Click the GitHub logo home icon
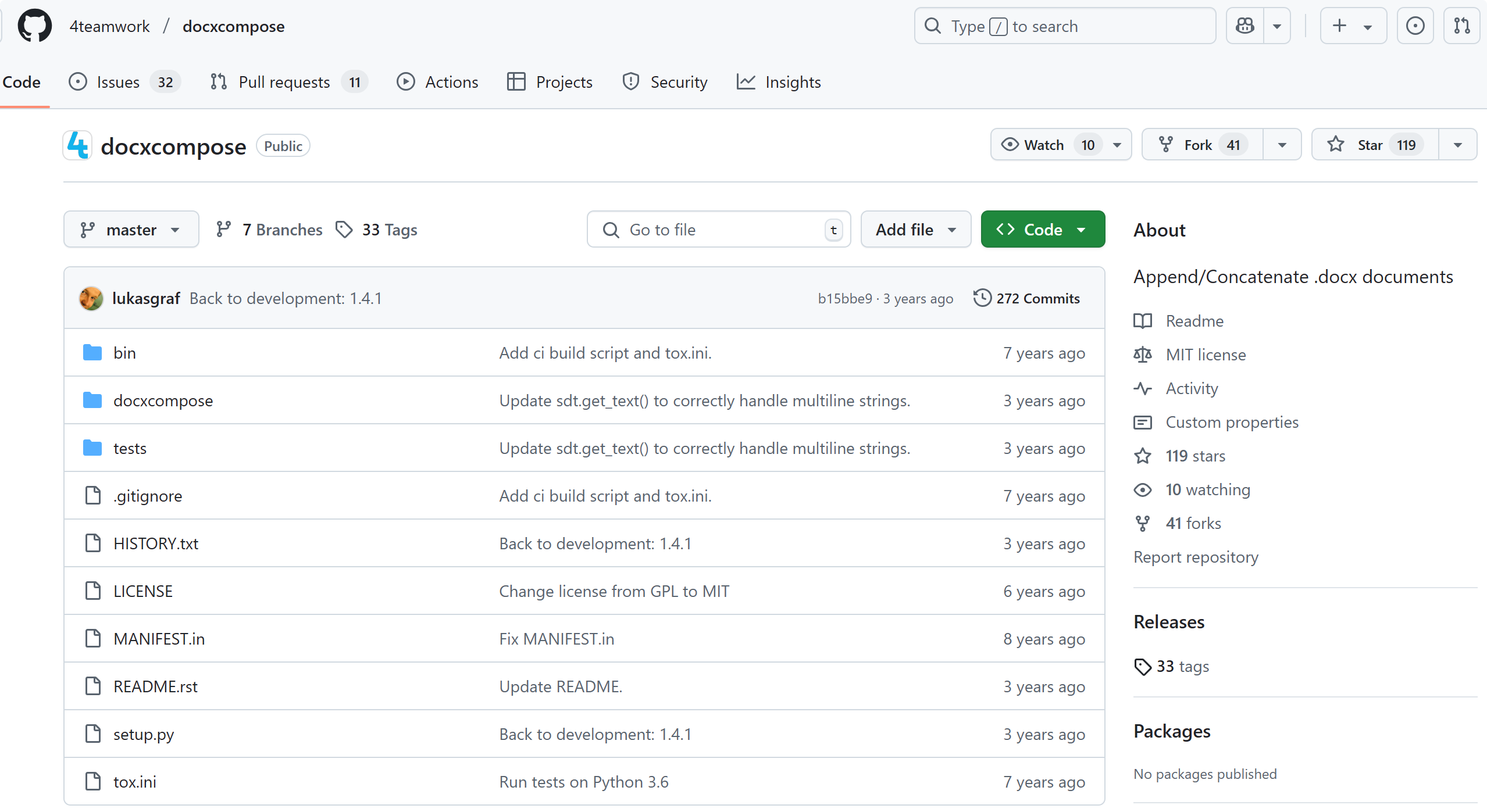1487x812 pixels. (x=34, y=26)
